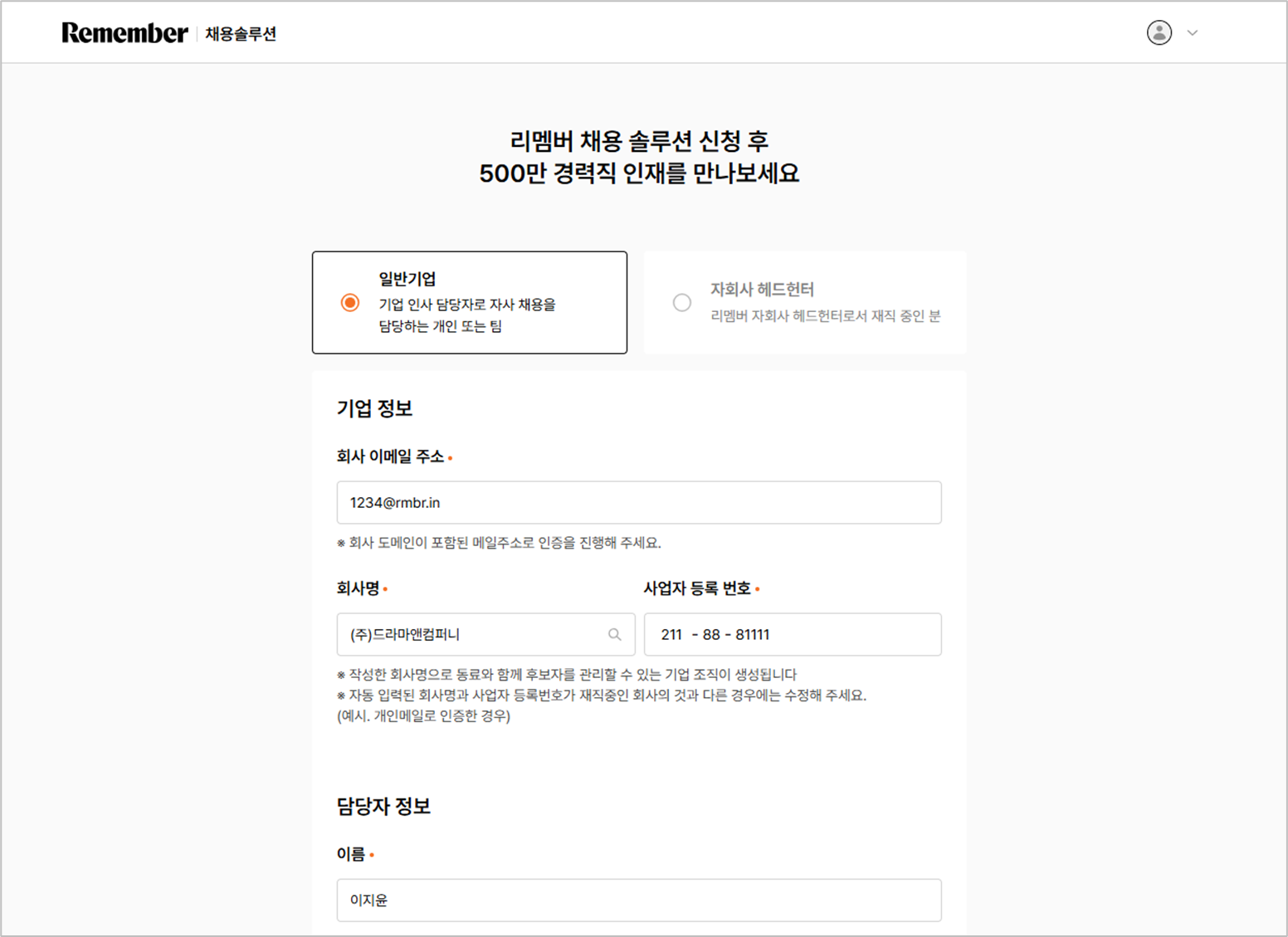This screenshot has height=937, width=1288.
Task: Click the 기업 정보 section heading
Action: pyautogui.click(x=374, y=408)
